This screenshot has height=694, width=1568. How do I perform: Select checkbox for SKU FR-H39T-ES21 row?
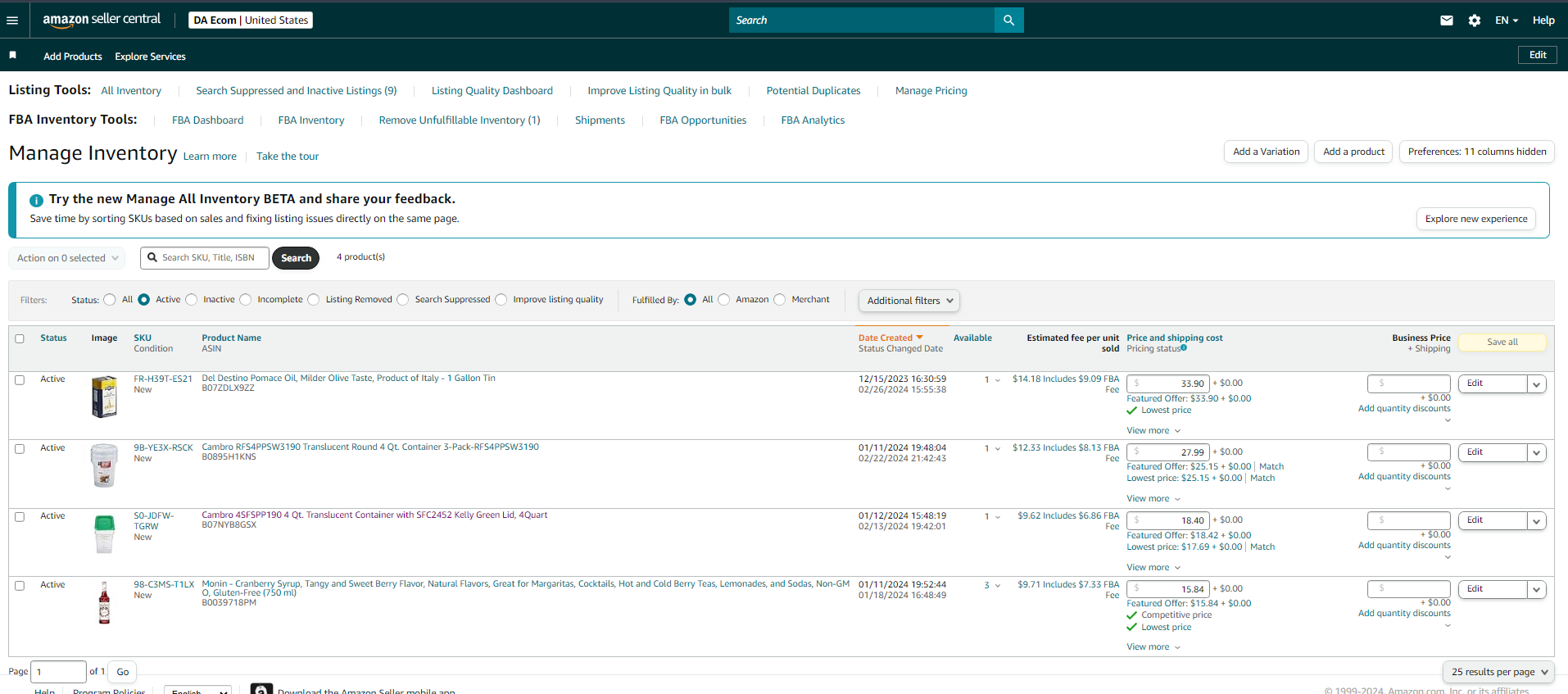click(x=20, y=380)
